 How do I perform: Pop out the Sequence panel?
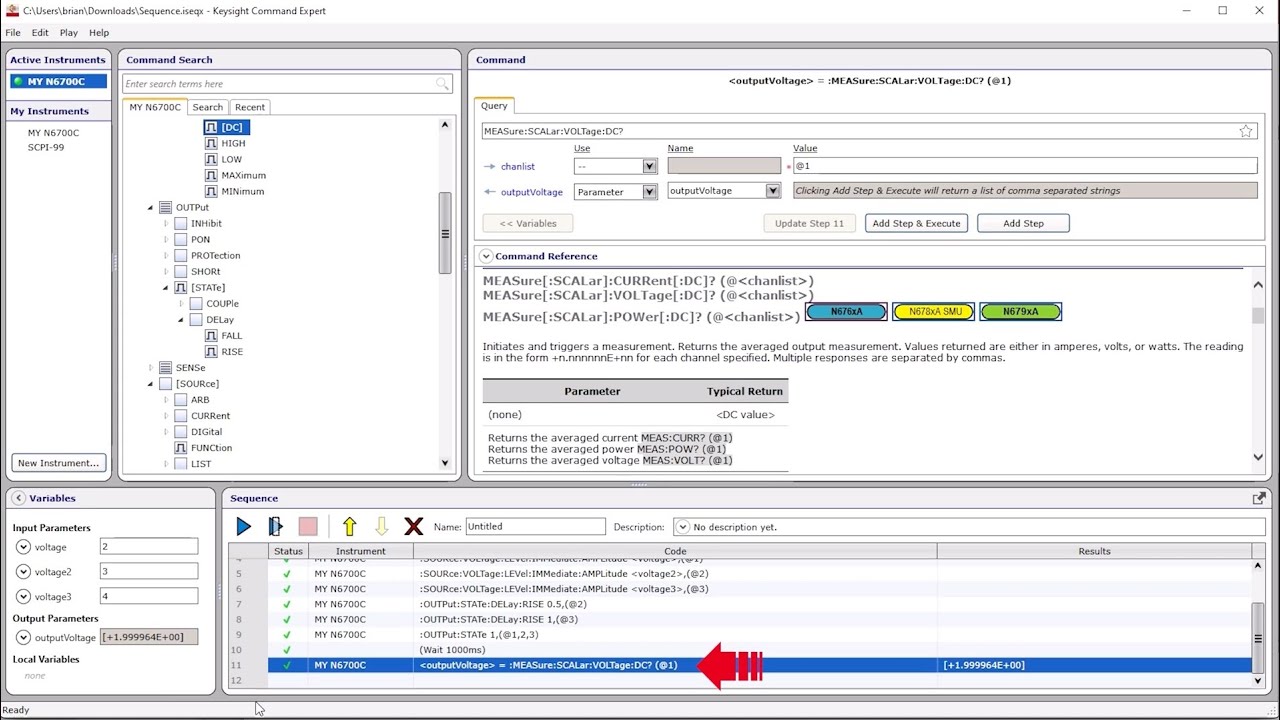tap(1259, 498)
